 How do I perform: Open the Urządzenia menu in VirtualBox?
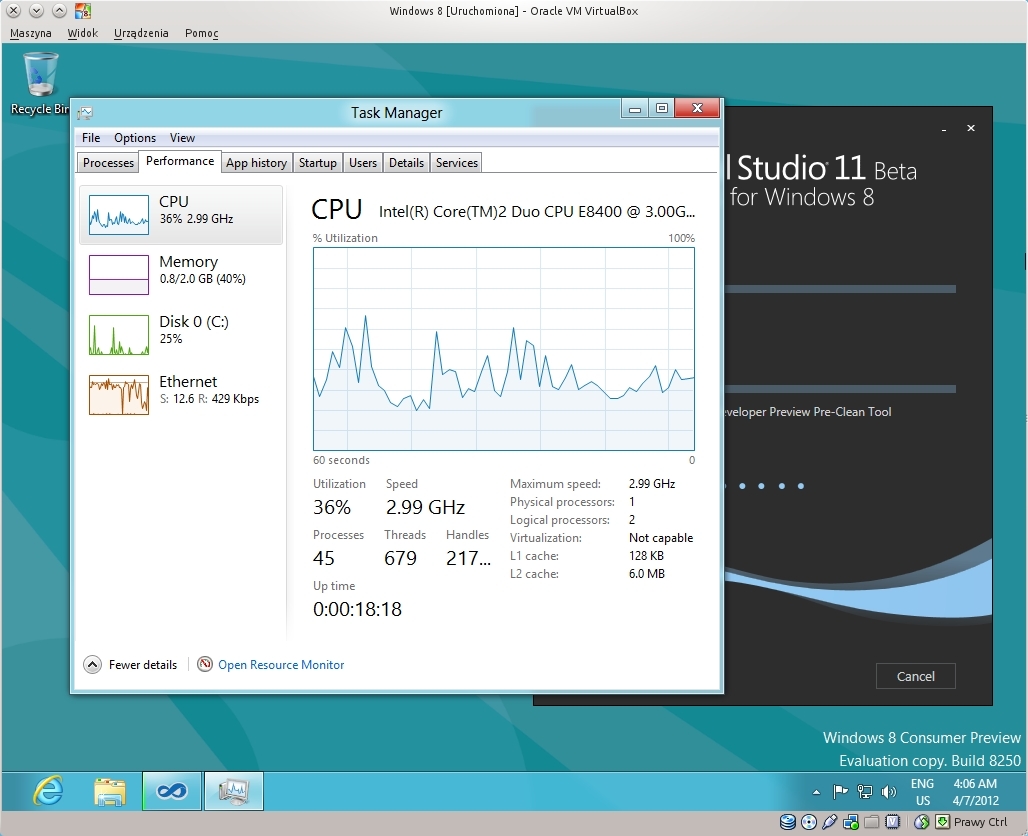[141, 33]
